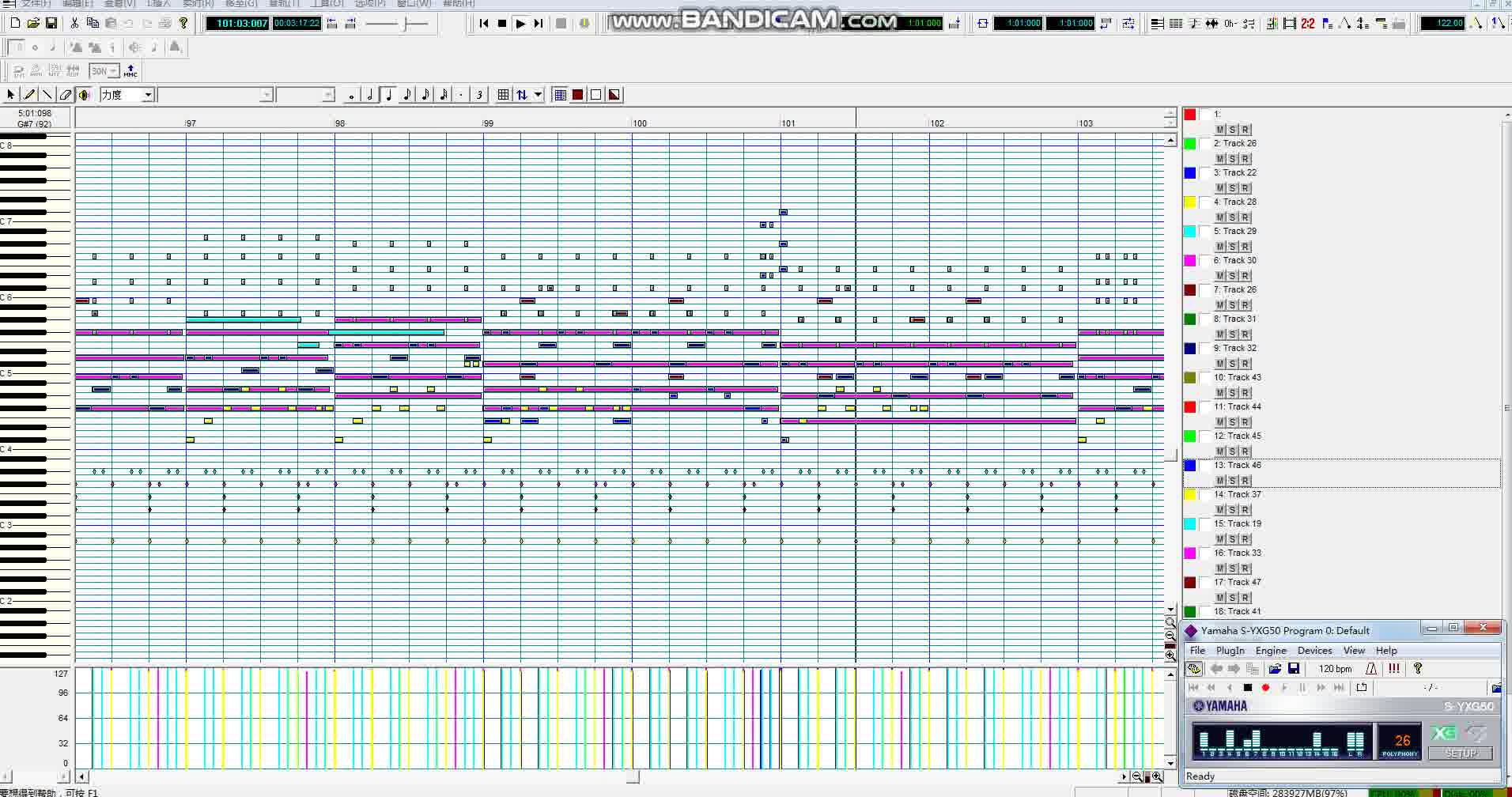
Task: Open the Help menu in Yamaha S-YXG50
Action: [1386, 651]
